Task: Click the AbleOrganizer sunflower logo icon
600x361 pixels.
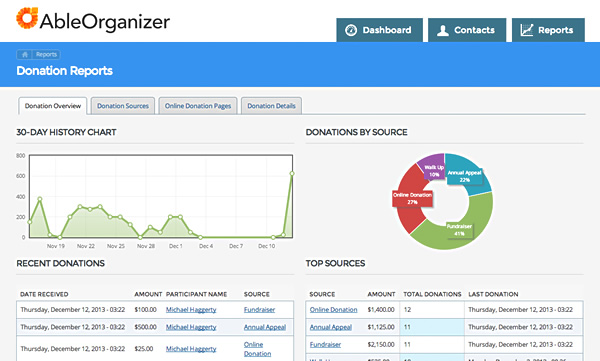Action: coord(27,18)
